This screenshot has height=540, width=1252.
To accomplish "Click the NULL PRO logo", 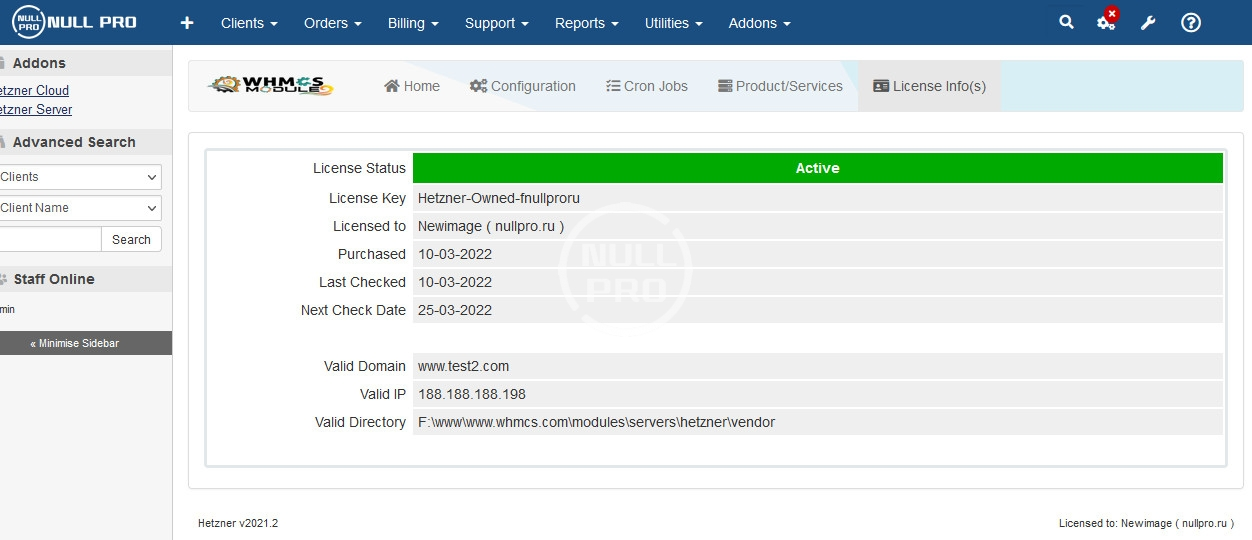I will (x=74, y=22).
